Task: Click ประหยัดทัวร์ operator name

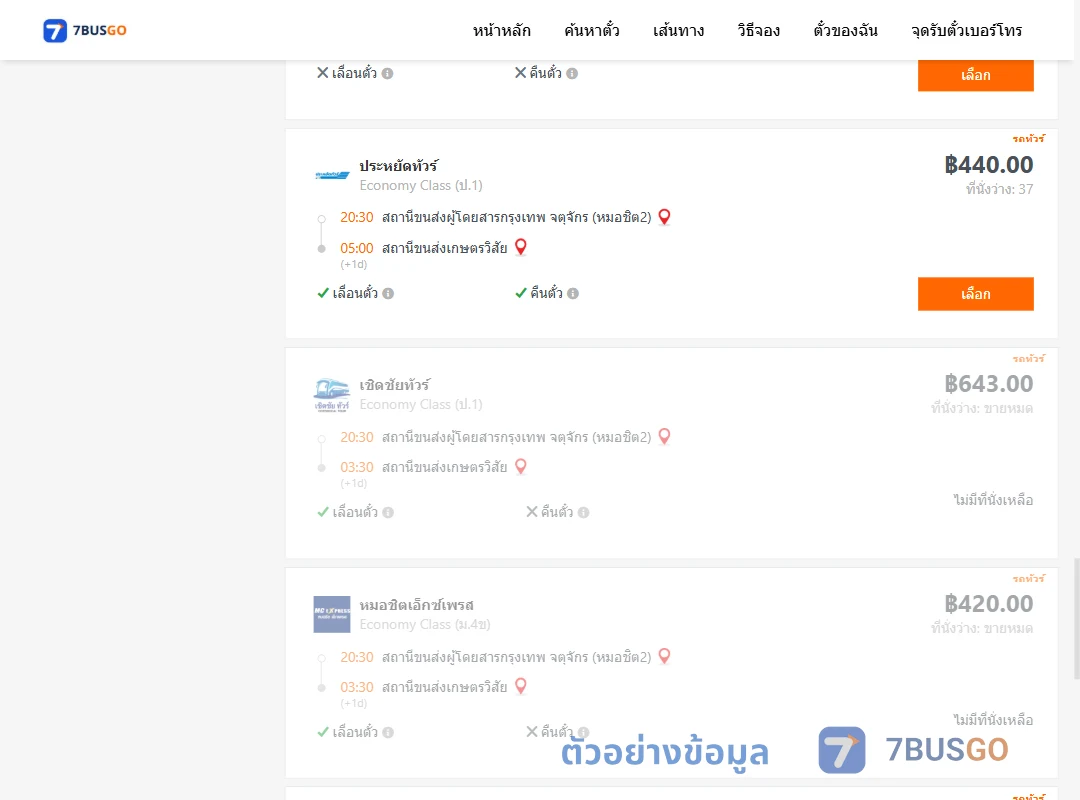Action: (x=399, y=166)
